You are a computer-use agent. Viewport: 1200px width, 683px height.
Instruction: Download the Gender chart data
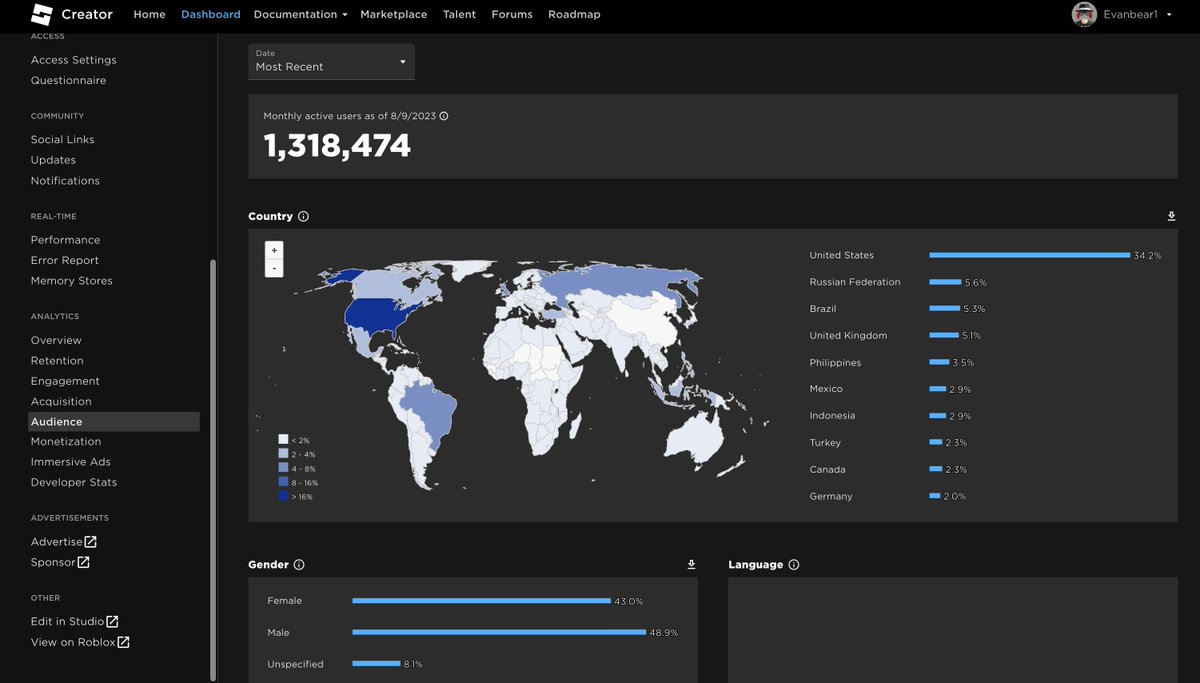(691, 565)
